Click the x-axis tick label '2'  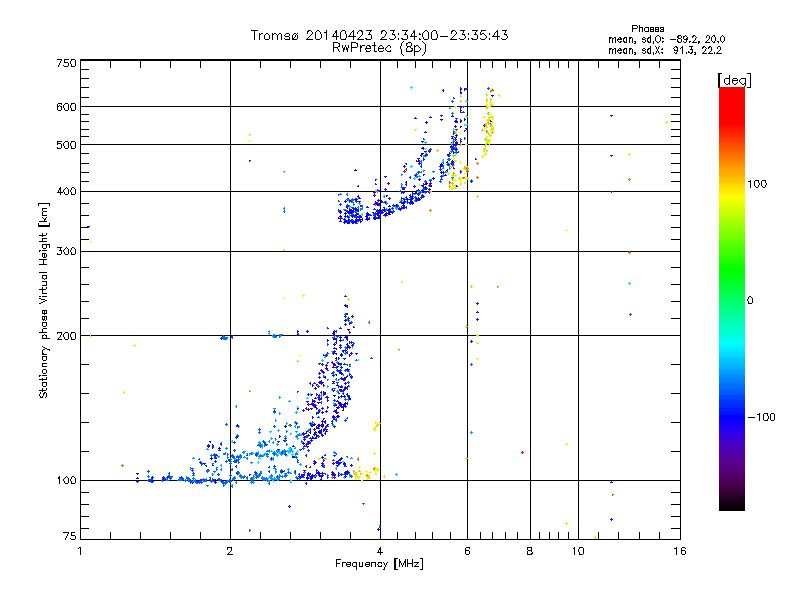point(230,551)
